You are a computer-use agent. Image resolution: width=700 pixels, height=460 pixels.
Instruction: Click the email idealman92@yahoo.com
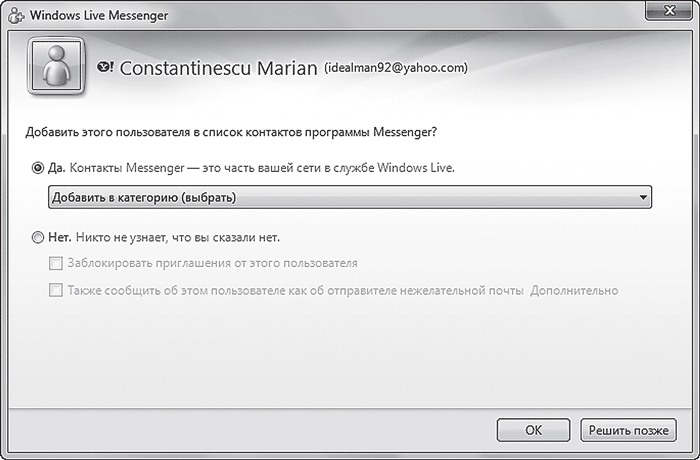[396, 68]
